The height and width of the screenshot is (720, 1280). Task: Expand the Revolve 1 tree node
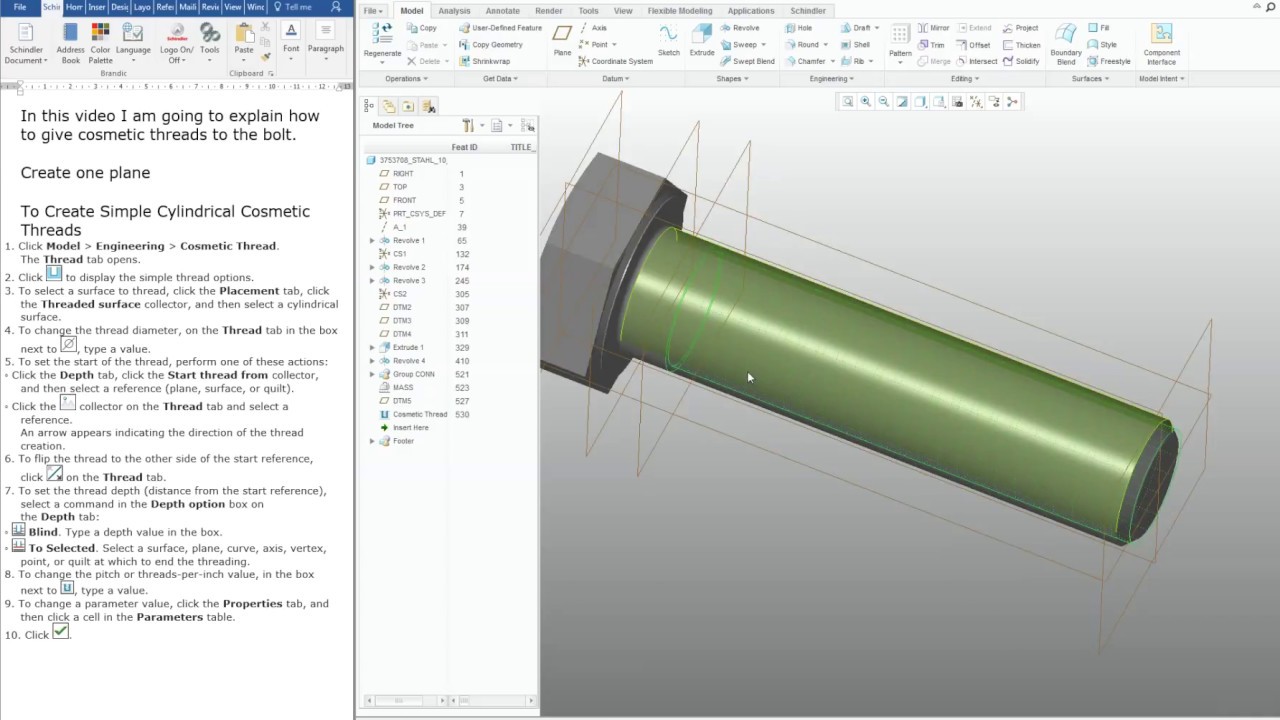point(372,241)
